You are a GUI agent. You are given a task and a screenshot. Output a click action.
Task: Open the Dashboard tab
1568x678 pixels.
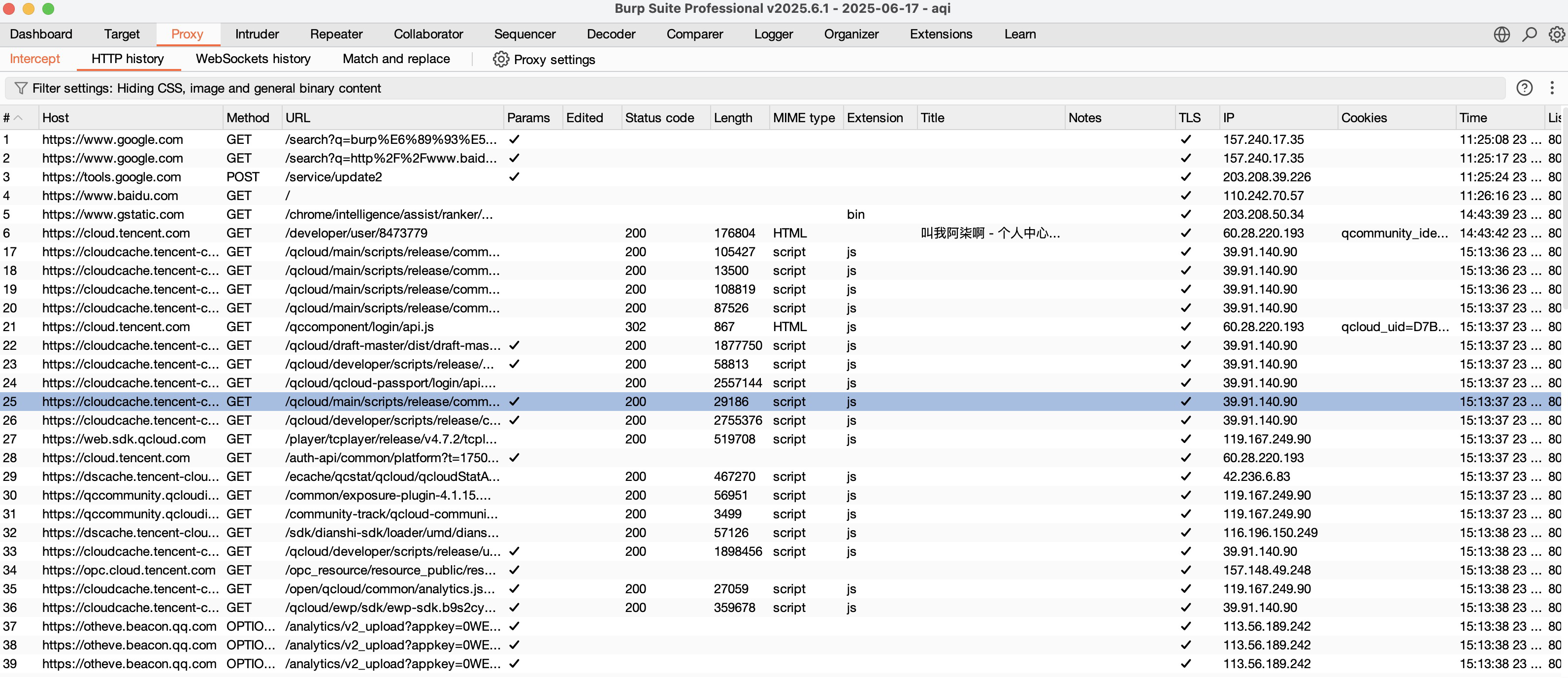tap(41, 34)
